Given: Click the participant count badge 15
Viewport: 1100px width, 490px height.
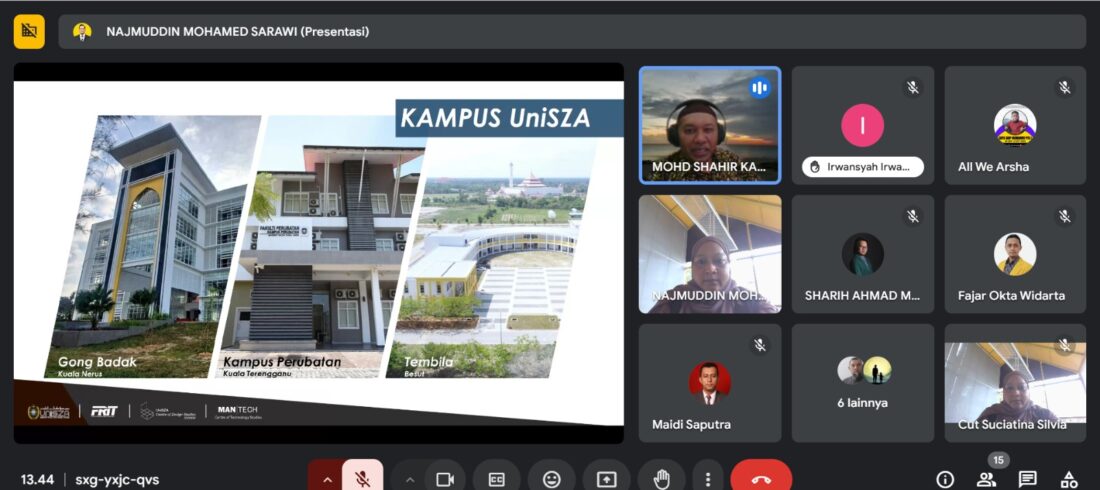Looking at the screenshot, I should [999, 461].
